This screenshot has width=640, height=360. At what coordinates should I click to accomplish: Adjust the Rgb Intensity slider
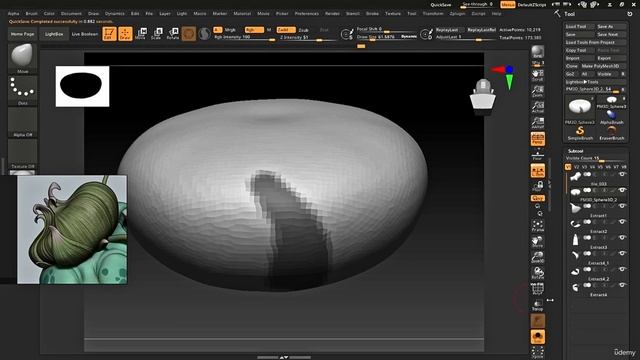point(244,38)
